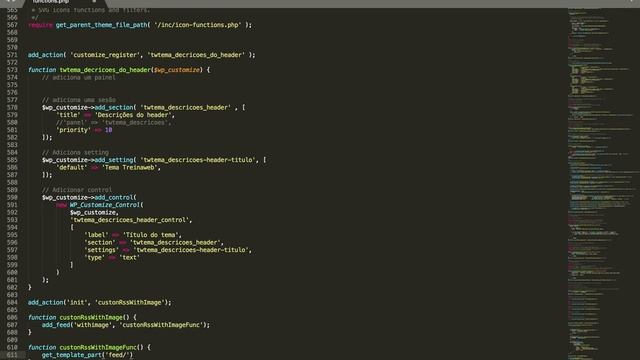Click the require keyword on line 567

click(40, 25)
